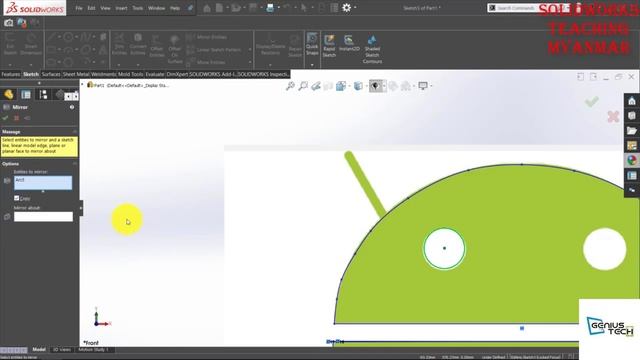The image size is (640, 360).
Task: Open the Options gear icon
Action: click(x=346, y=8)
